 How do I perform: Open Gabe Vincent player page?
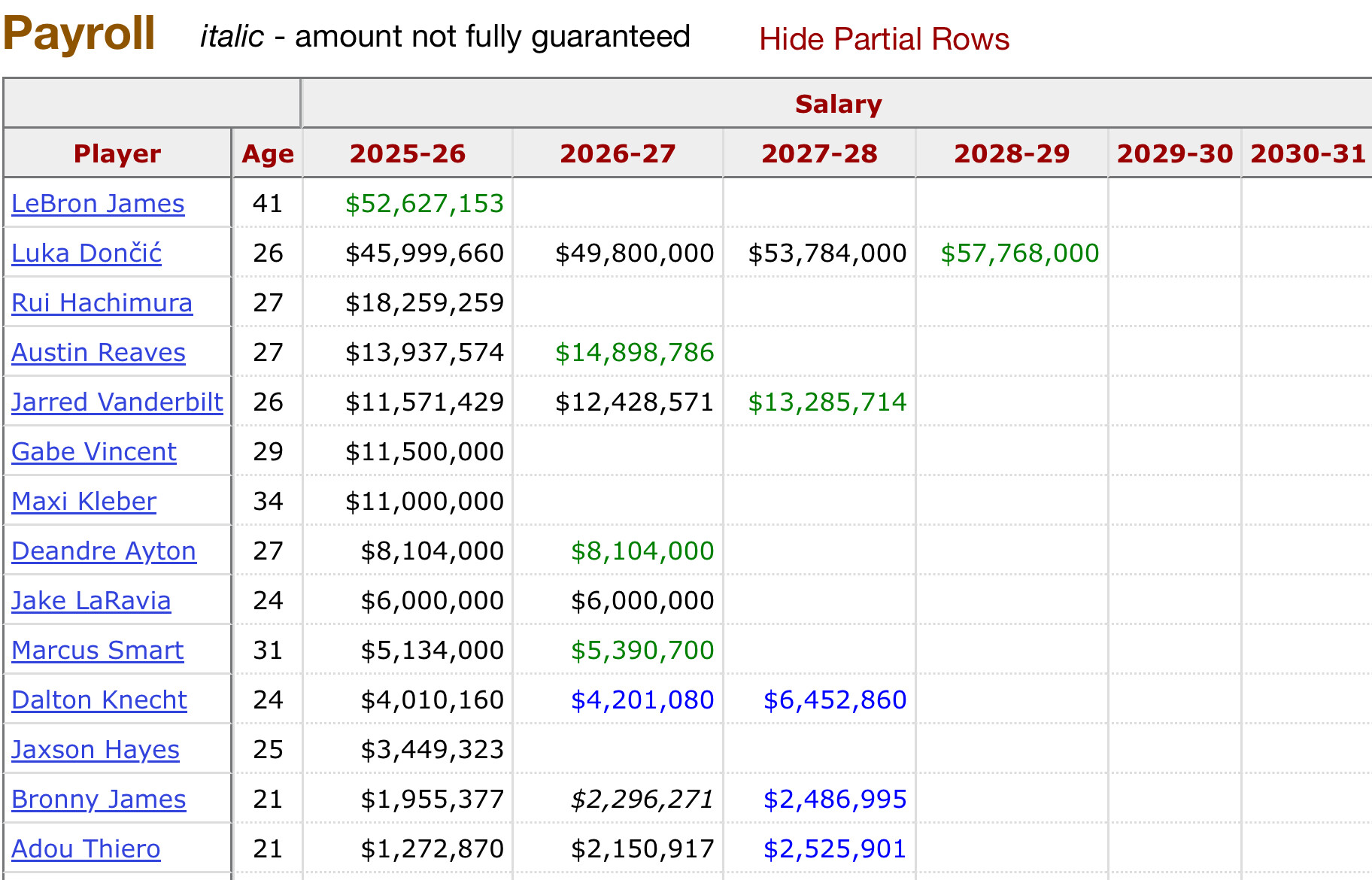pos(94,452)
